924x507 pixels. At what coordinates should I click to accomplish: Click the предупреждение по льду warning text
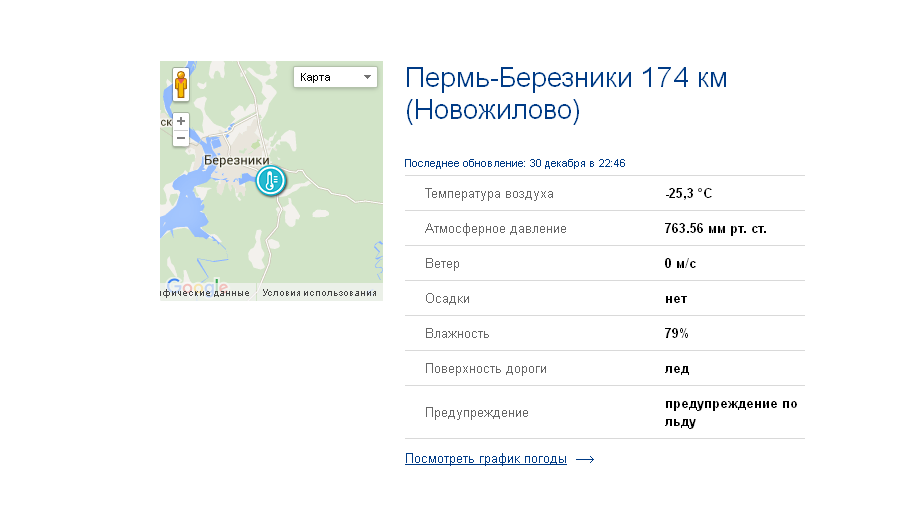(731, 413)
